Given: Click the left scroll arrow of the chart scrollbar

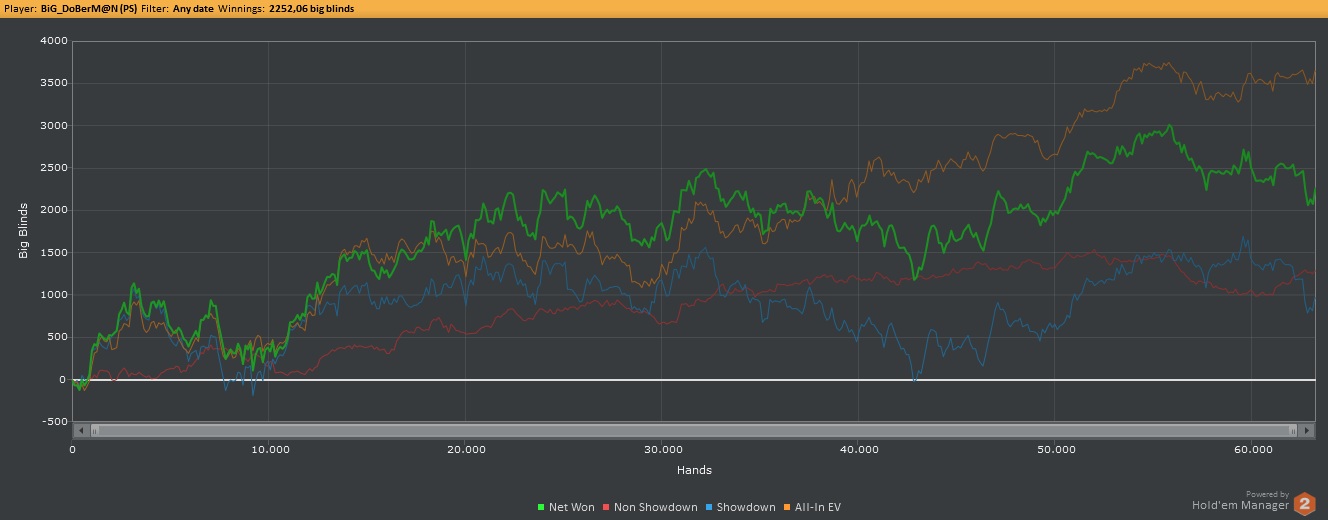Looking at the screenshot, I should (x=81, y=431).
